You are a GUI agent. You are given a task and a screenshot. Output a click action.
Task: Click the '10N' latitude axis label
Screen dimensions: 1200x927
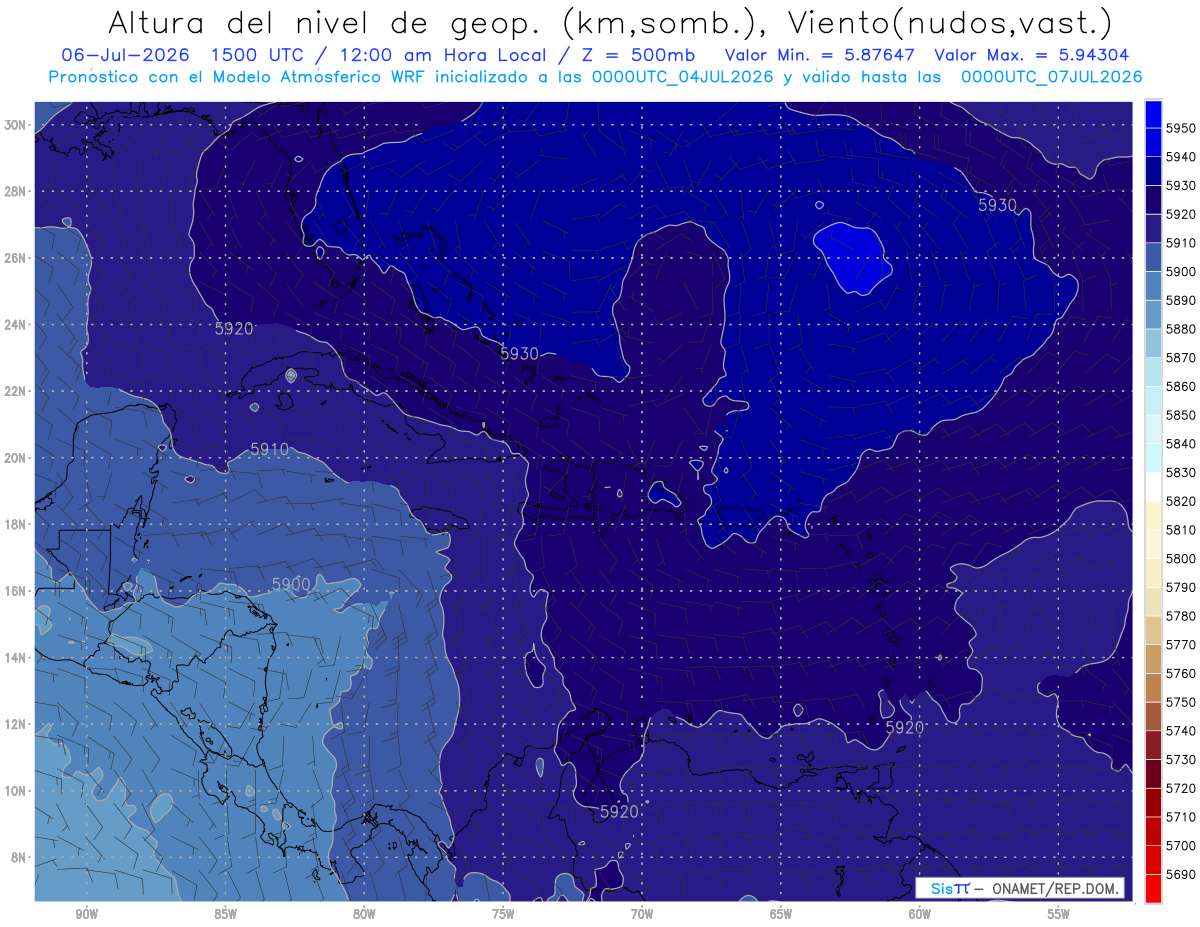tap(16, 791)
